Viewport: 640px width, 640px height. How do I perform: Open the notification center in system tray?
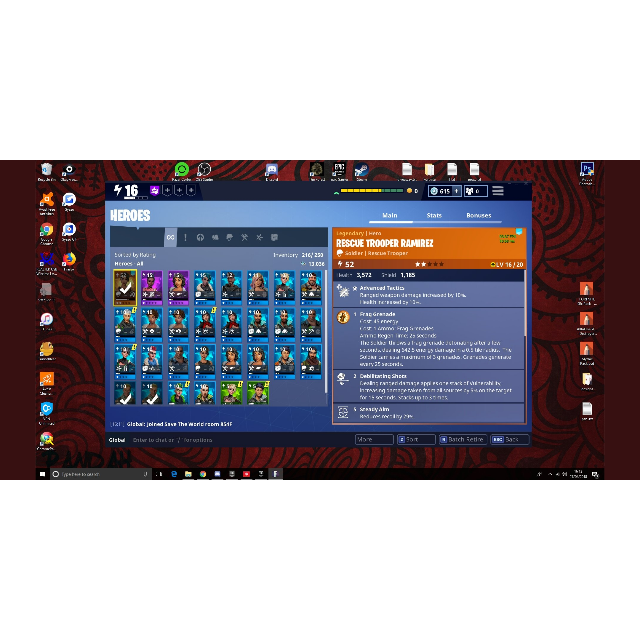[596, 474]
